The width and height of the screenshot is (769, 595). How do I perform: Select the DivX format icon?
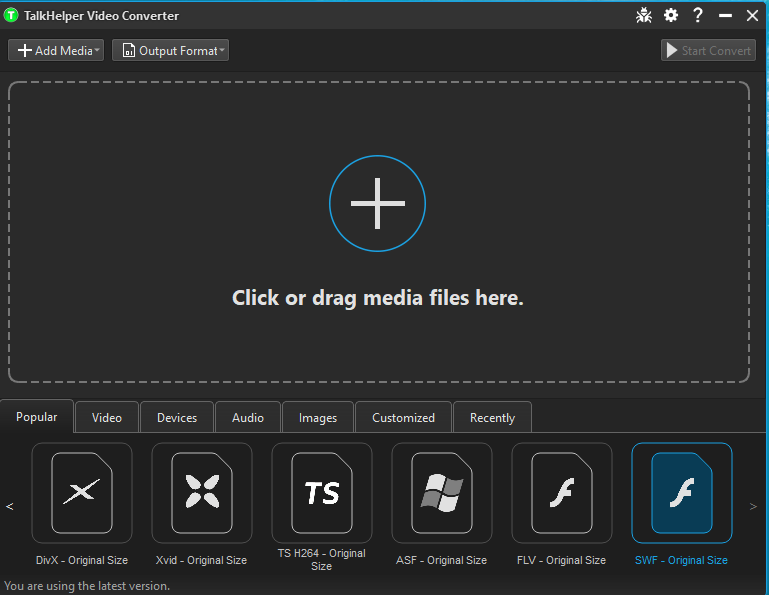pos(82,492)
